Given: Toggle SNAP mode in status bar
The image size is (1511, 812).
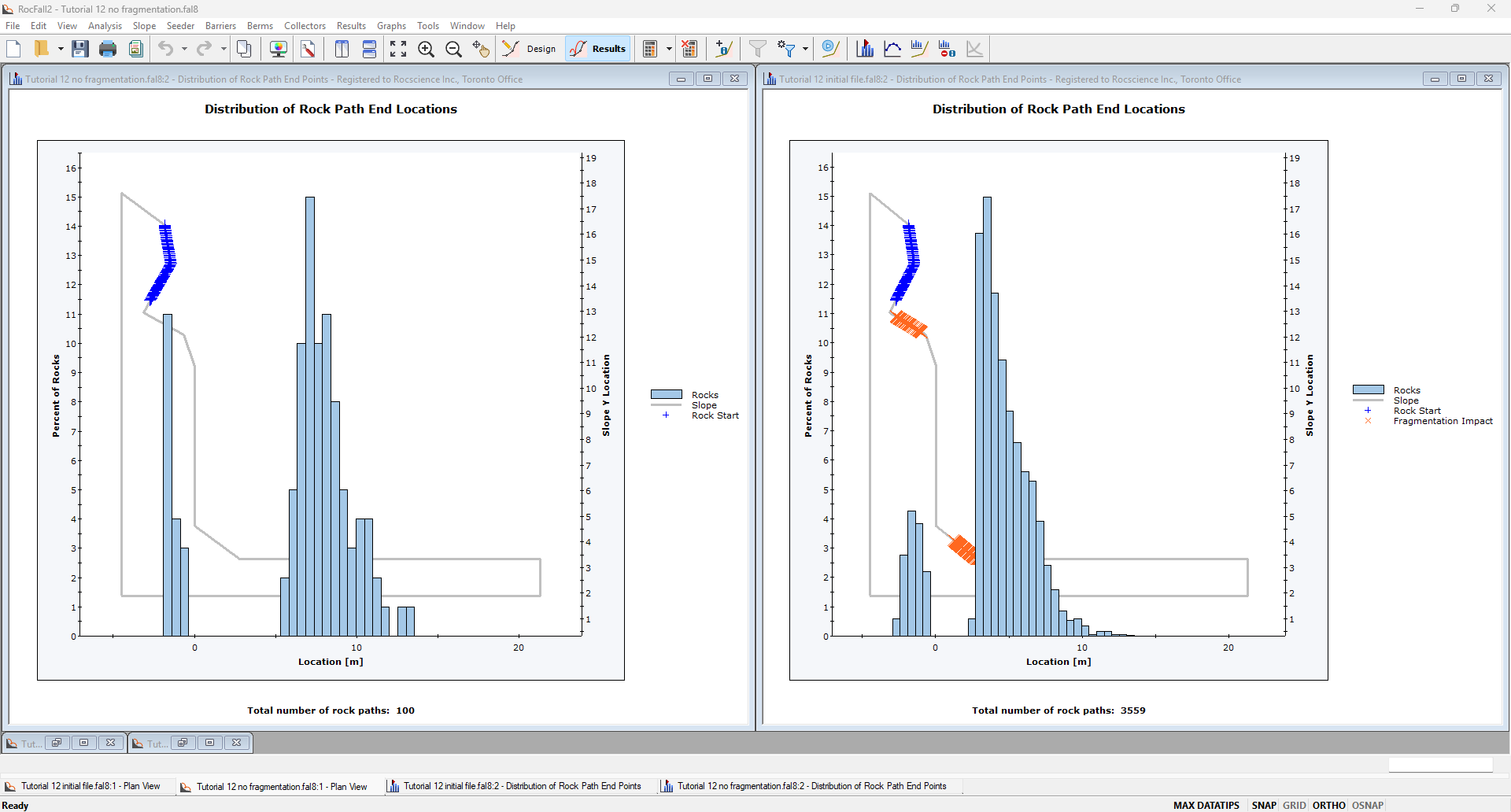Looking at the screenshot, I should tap(1263, 805).
